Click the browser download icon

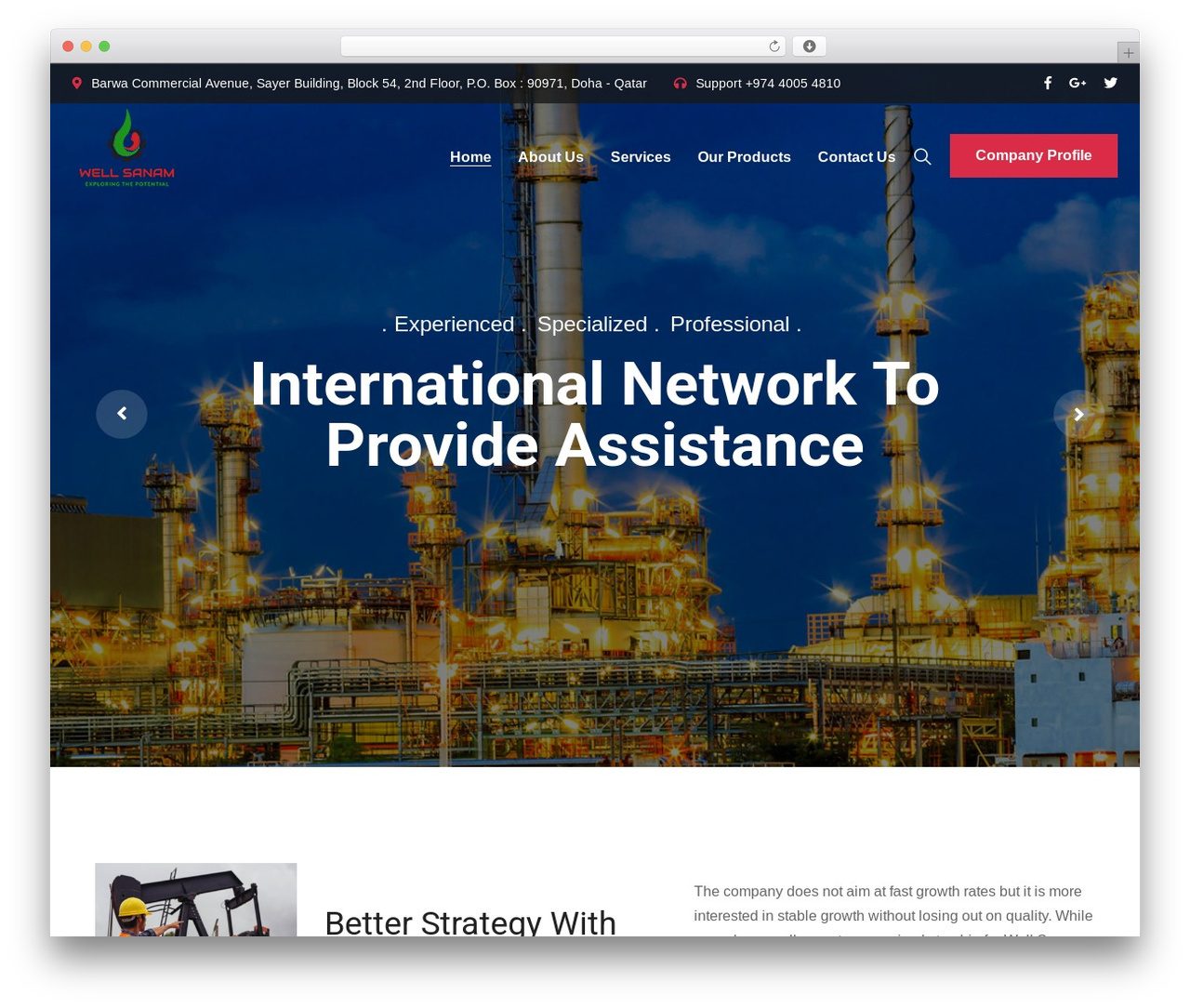click(x=809, y=46)
